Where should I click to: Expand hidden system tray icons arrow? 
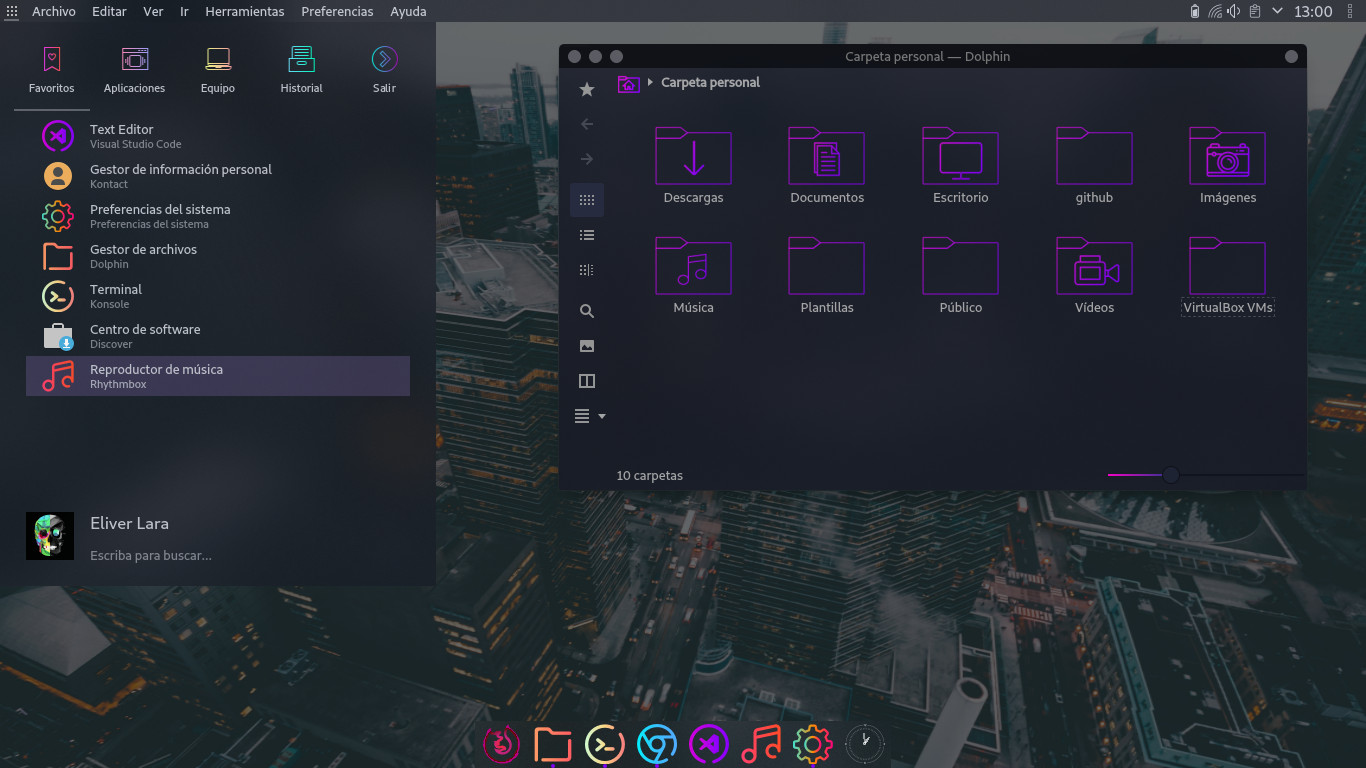[1277, 12]
